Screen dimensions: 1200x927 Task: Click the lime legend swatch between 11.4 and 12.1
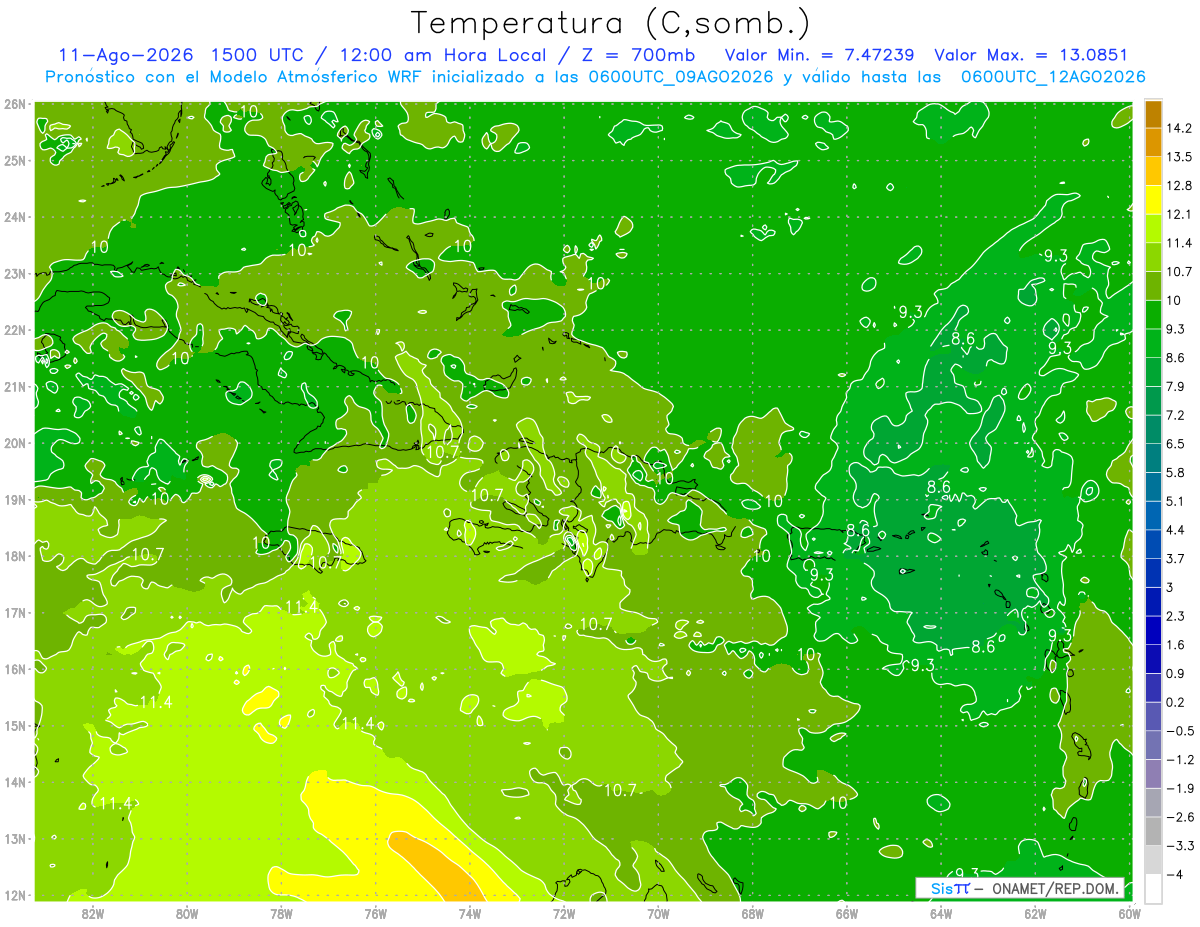[1153, 228]
